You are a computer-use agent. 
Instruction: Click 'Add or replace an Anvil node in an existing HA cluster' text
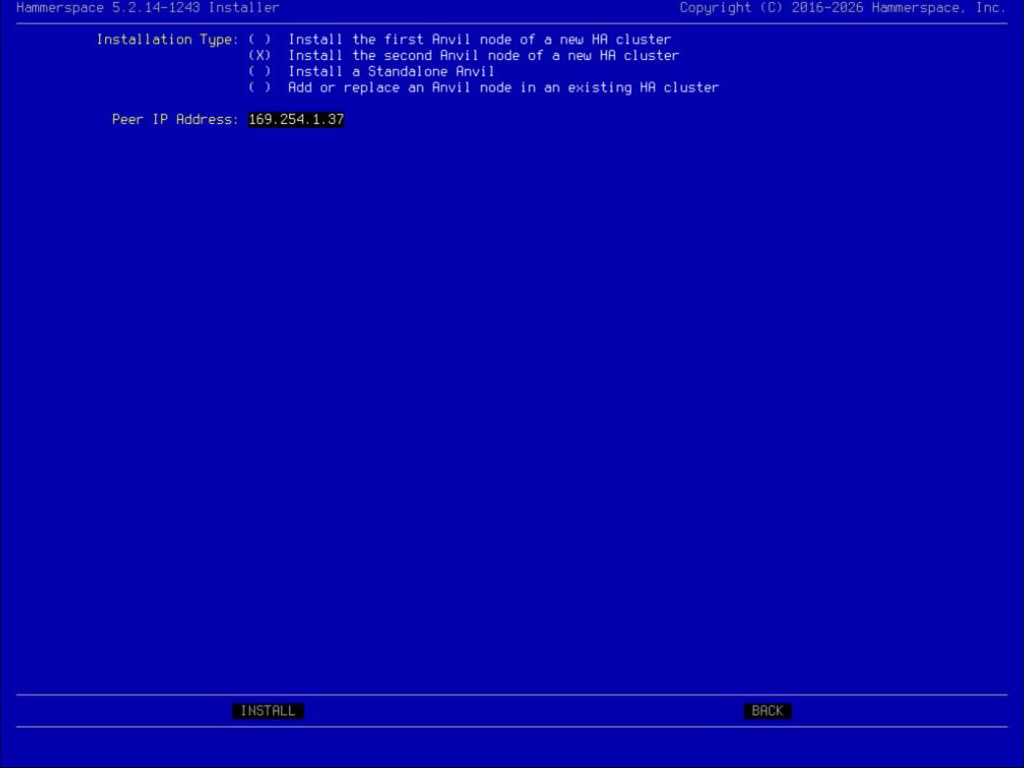coord(504,88)
